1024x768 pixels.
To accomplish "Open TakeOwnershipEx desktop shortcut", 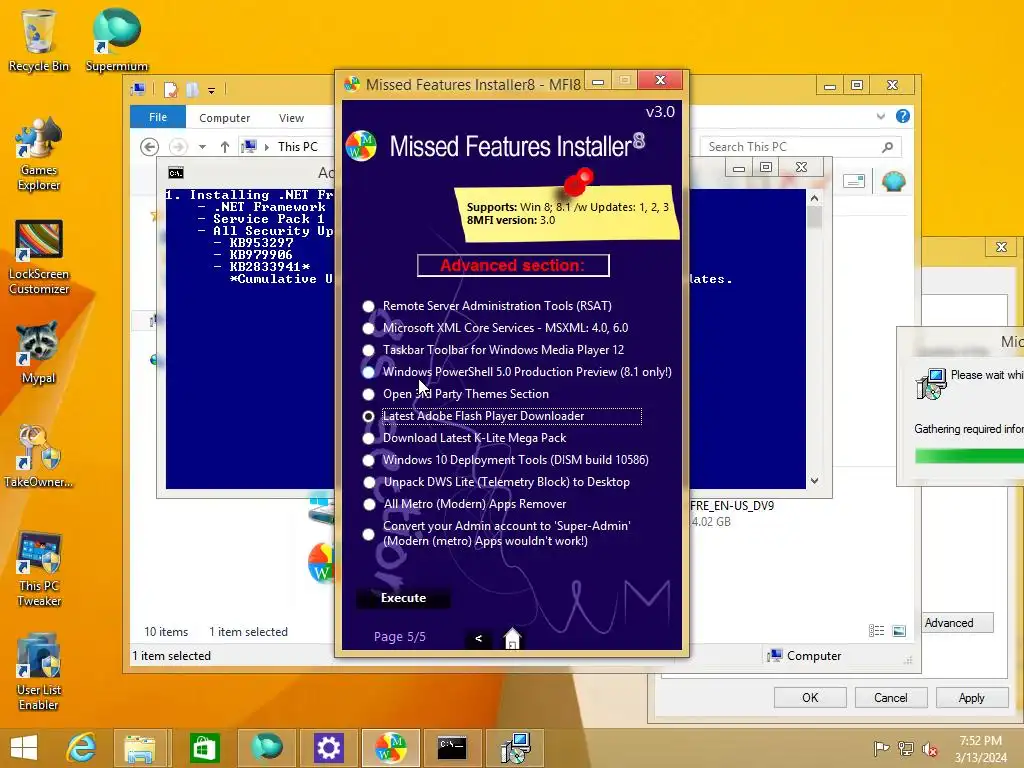I will click(x=39, y=456).
